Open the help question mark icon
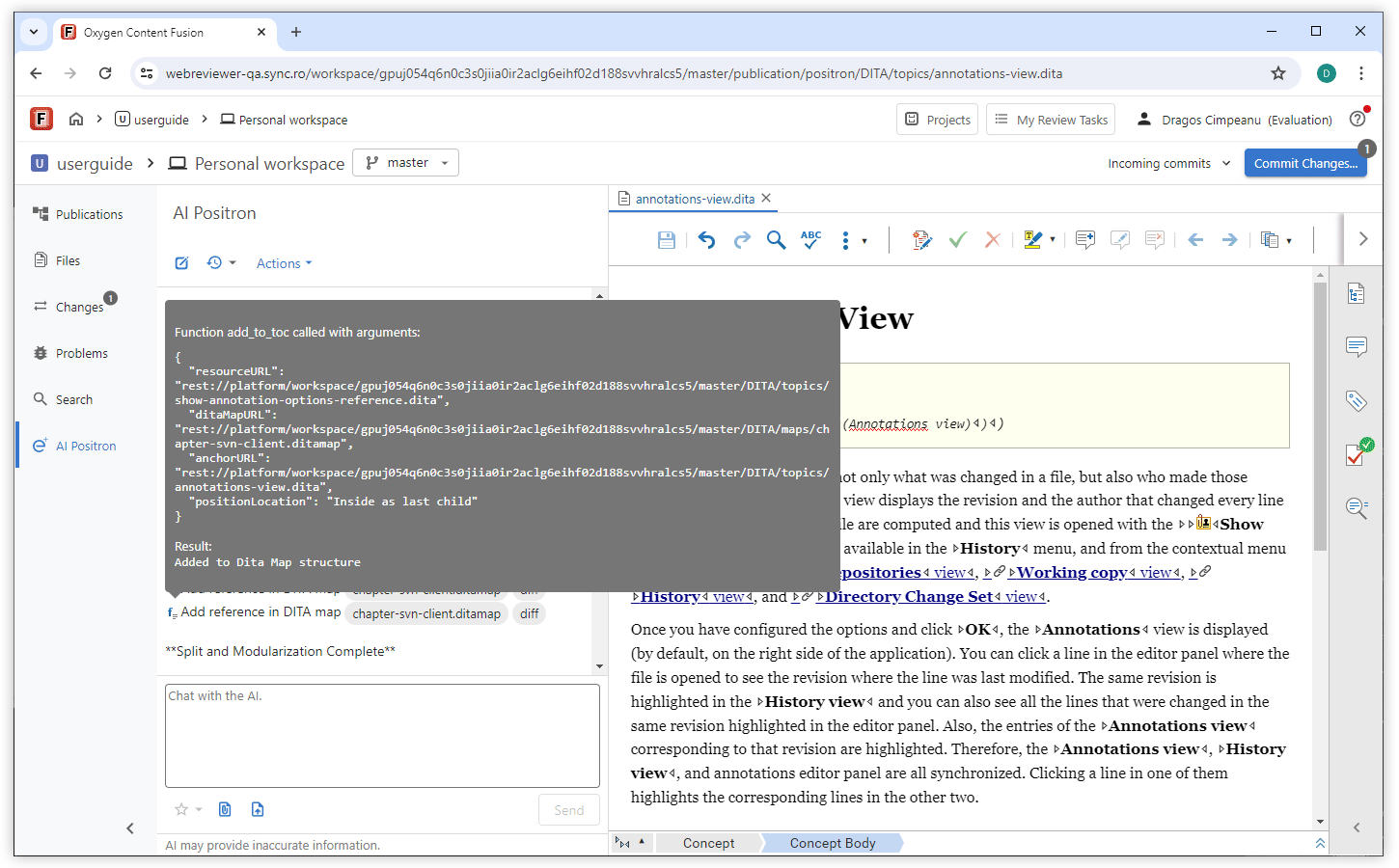 click(x=1357, y=120)
